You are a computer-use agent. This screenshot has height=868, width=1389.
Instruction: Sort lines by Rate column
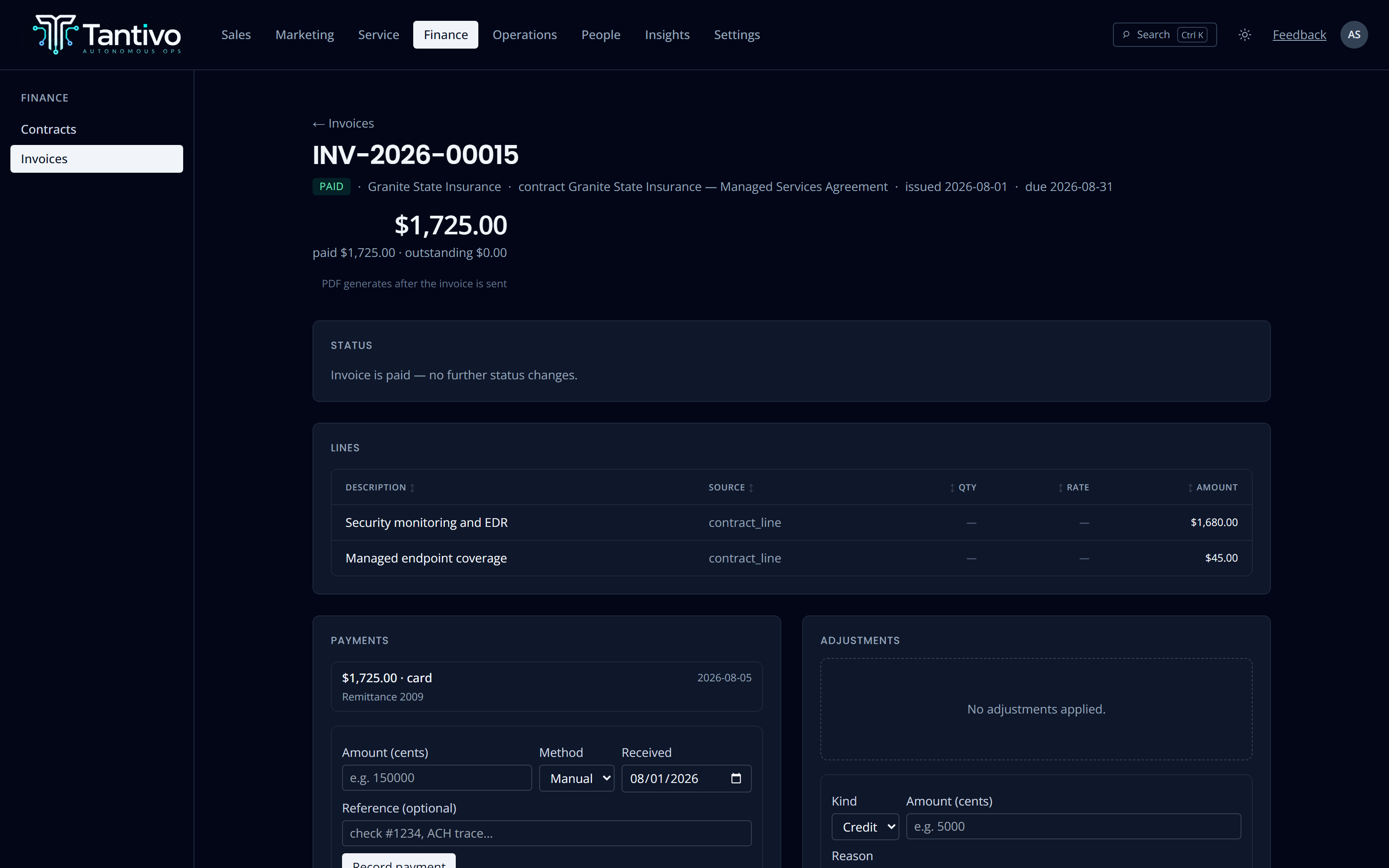coord(1073,487)
